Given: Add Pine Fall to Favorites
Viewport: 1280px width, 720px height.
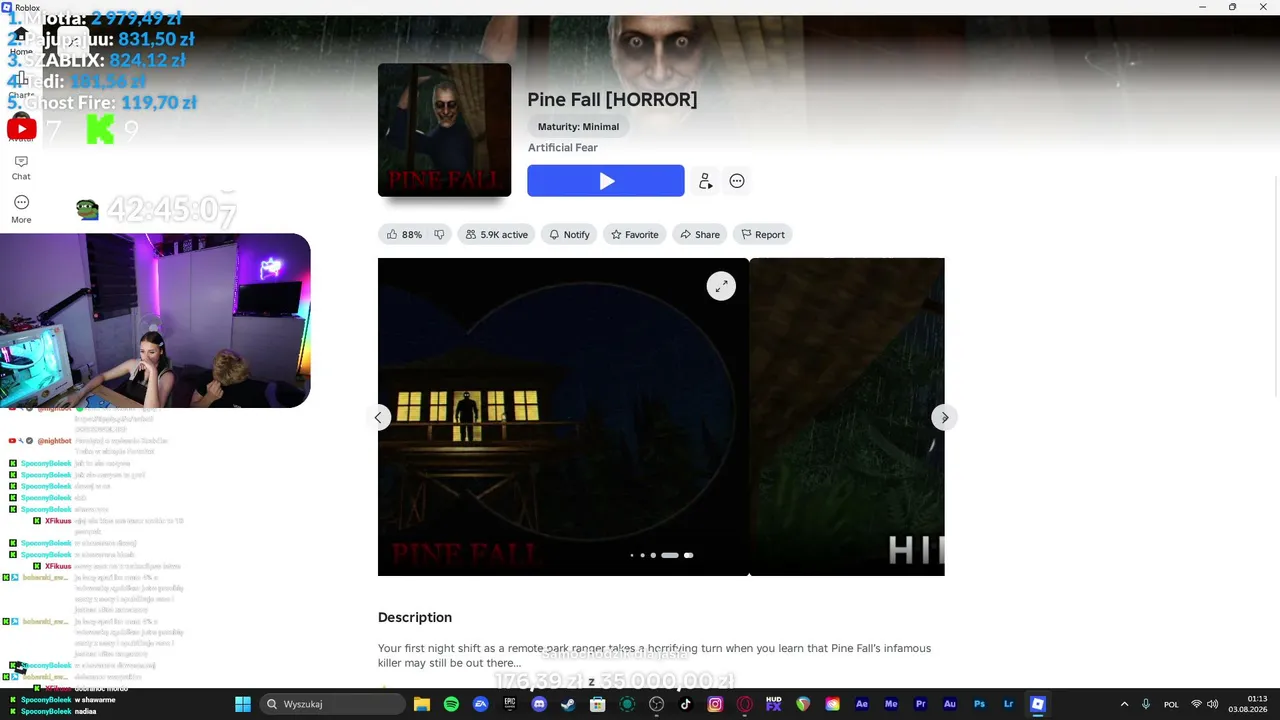Looking at the screenshot, I should click(635, 235).
